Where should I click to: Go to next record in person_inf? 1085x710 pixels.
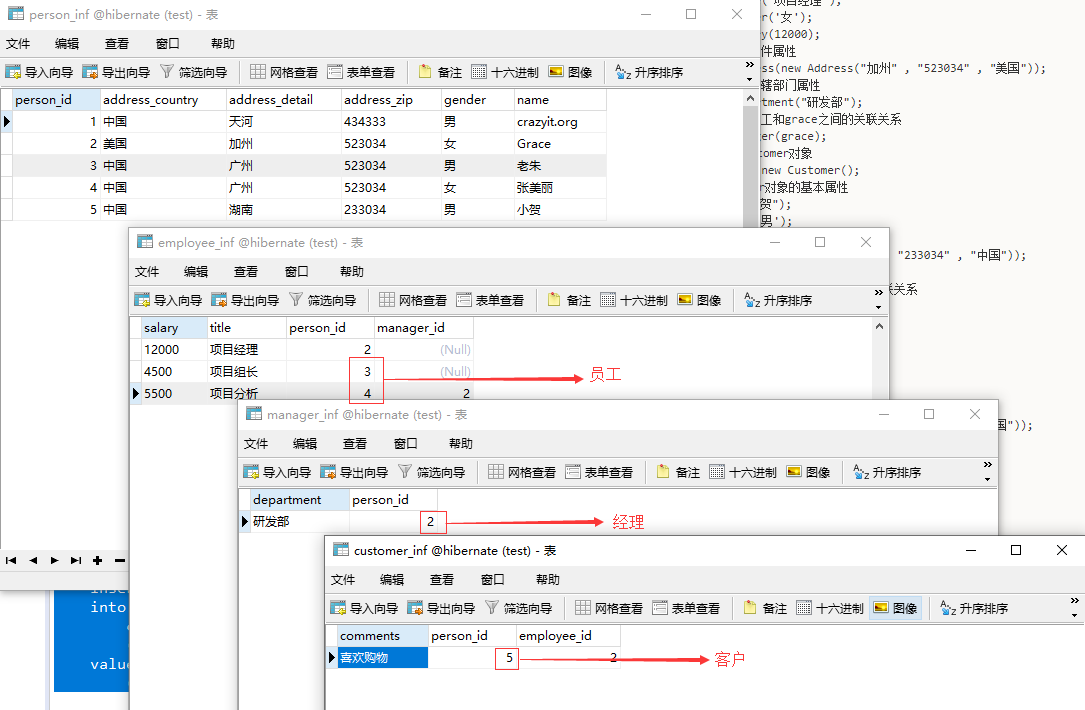coord(54,561)
